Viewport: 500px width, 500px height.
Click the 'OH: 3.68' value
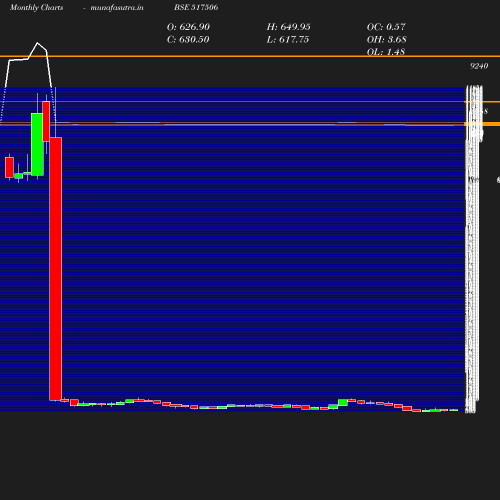click(387, 40)
